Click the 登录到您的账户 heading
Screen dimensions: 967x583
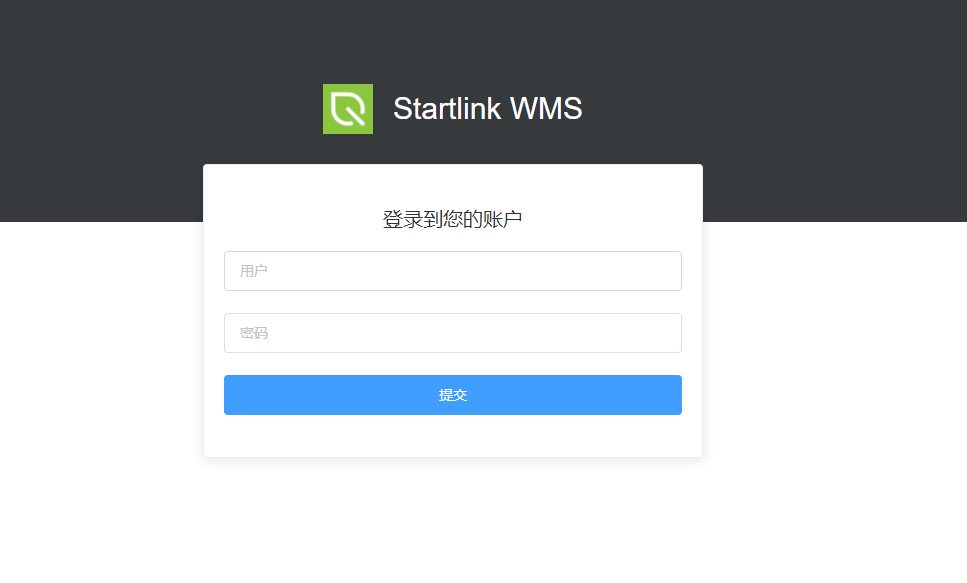coord(452,219)
